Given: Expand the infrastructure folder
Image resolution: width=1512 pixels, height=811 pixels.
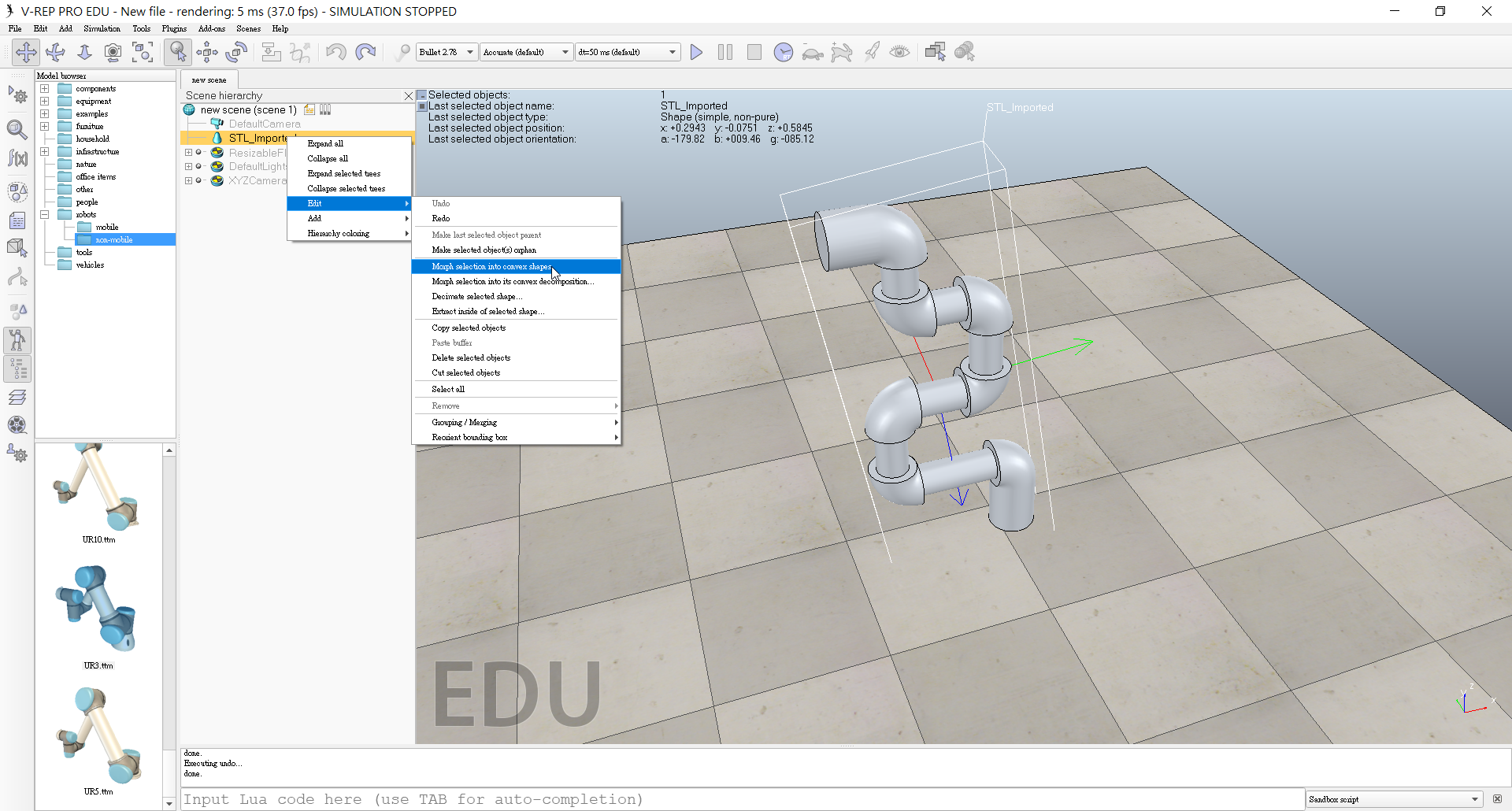Looking at the screenshot, I should click(45, 152).
